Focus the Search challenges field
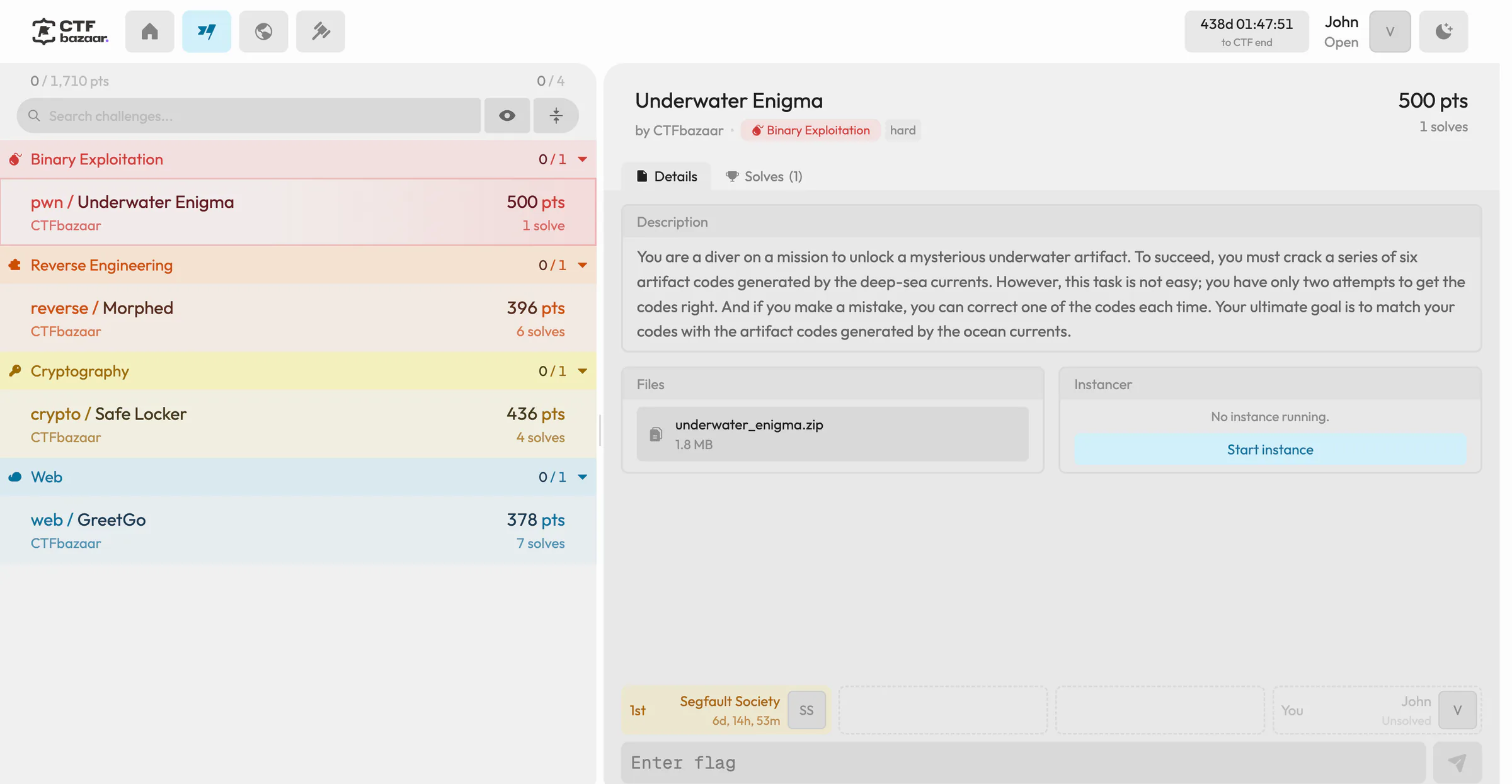Viewport: 1512px width, 784px height. 249,115
